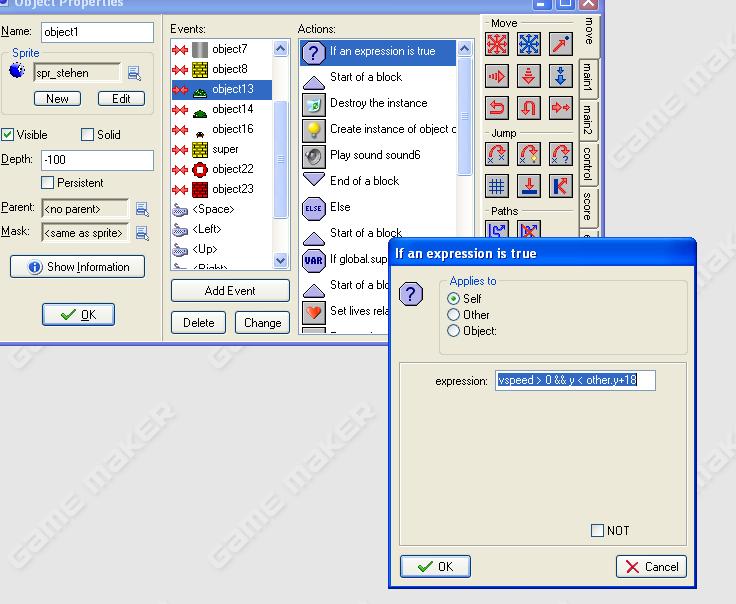The height and width of the screenshot is (604, 736).
Task: Toggle the Solid checkbox
Action: click(88, 135)
